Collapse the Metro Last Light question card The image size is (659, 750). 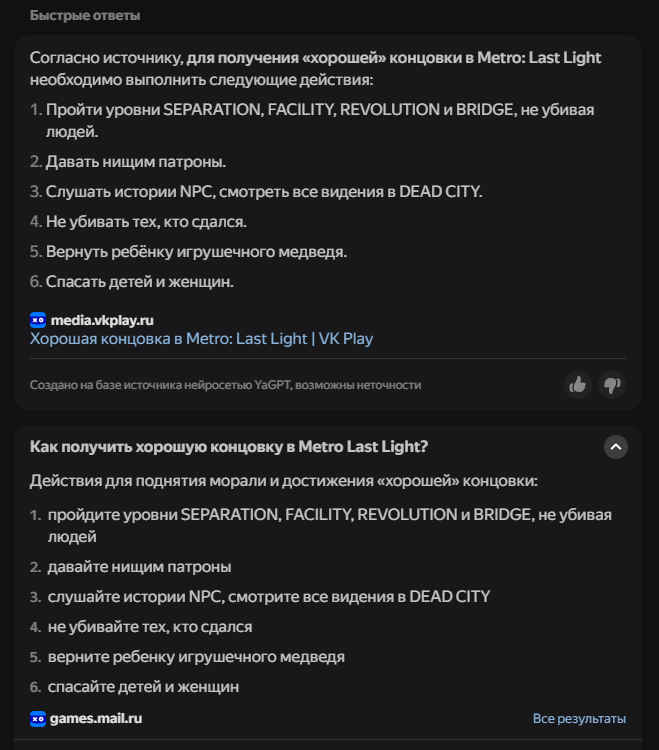pos(615,447)
